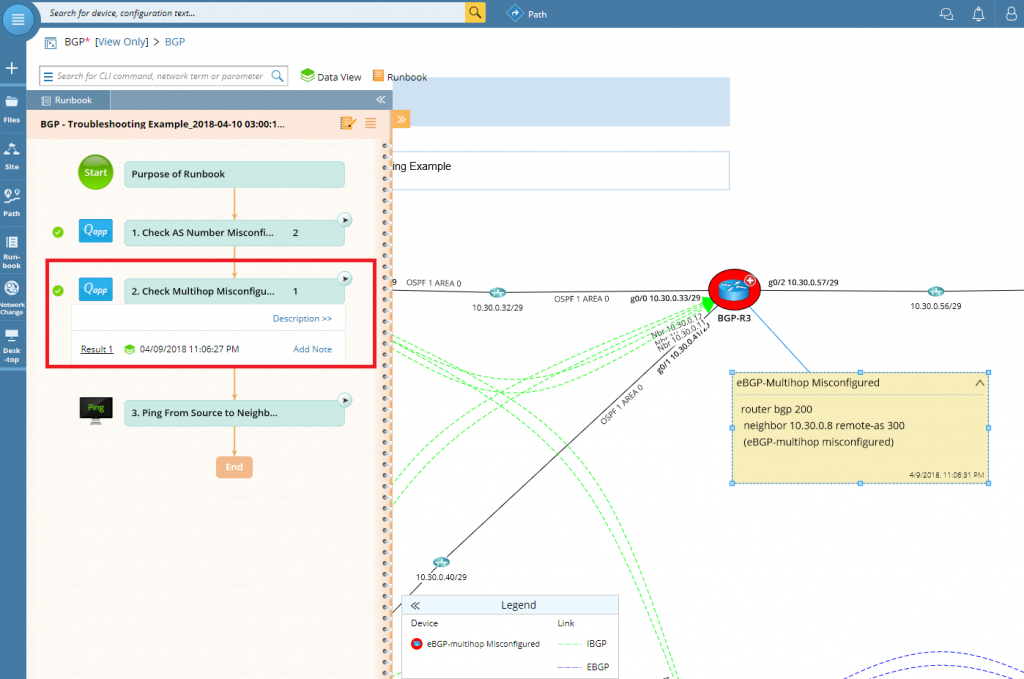Image resolution: width=1024 pixels, height=679 pixels.
Task: Click the yellow search magnifier button
Action: point(475,12)
